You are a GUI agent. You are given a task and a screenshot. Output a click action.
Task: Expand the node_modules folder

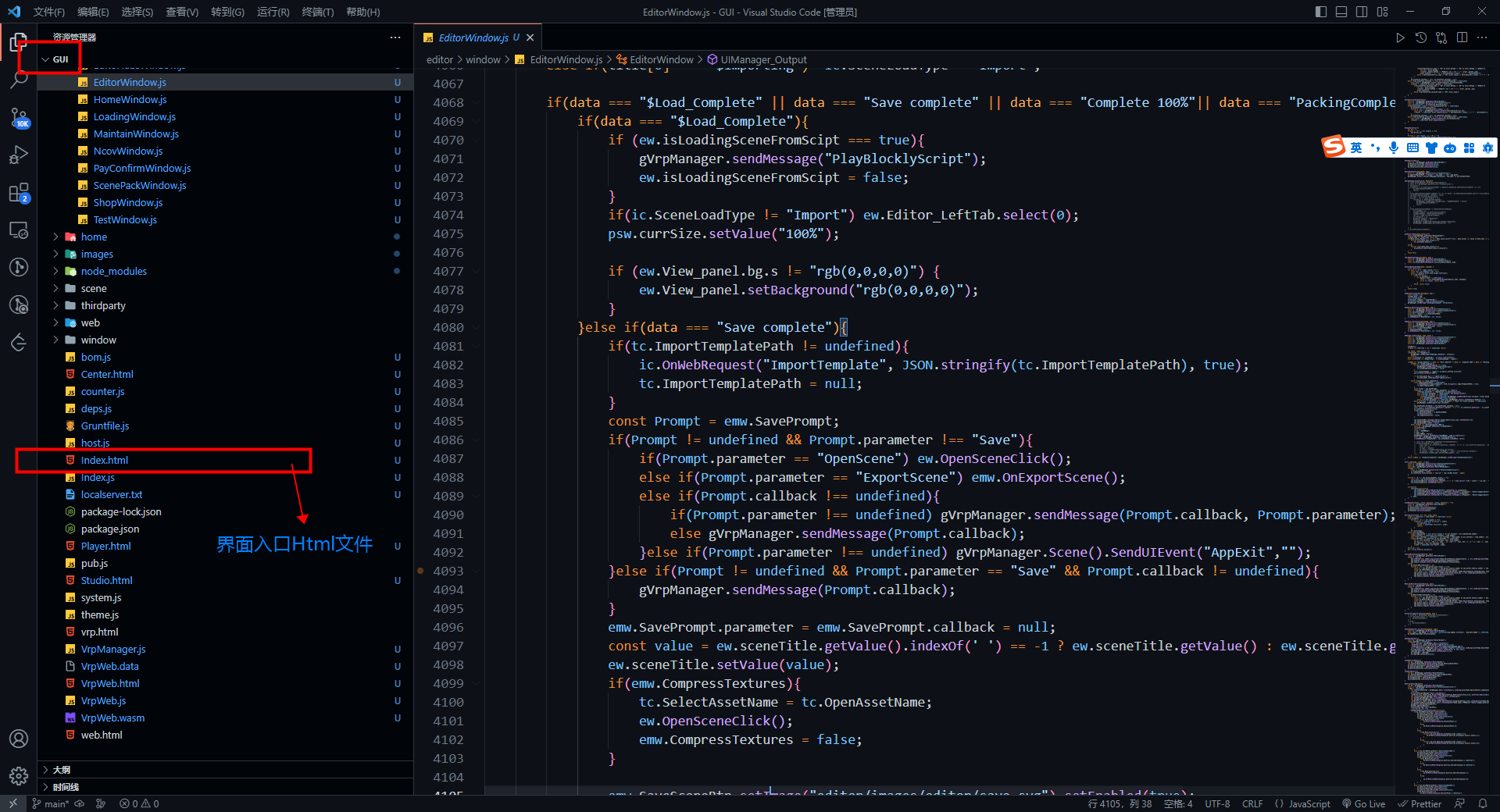(55, 271)
